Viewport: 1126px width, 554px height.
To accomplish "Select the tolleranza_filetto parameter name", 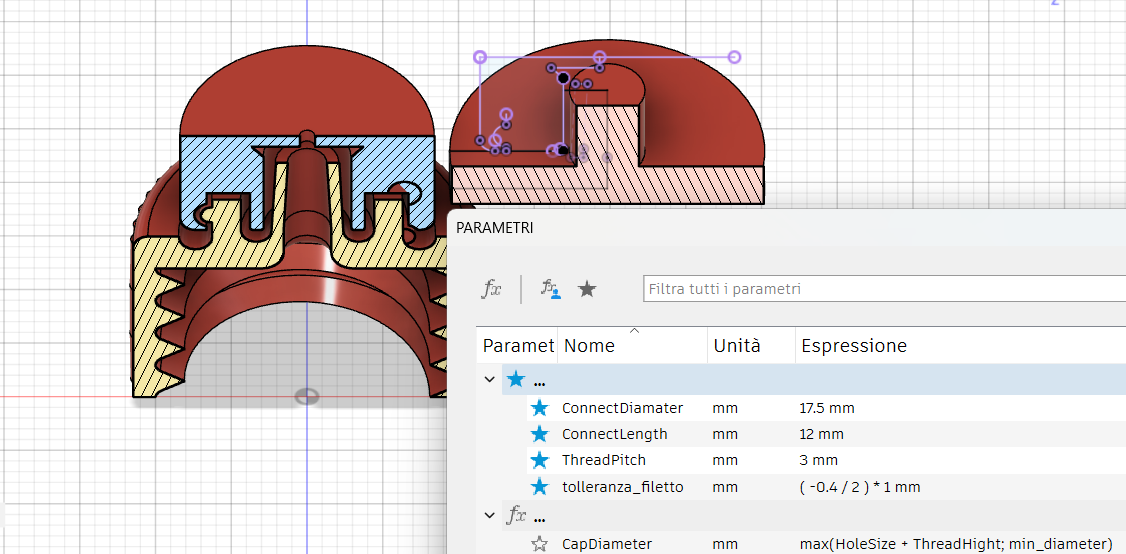I will pos(622,487).
